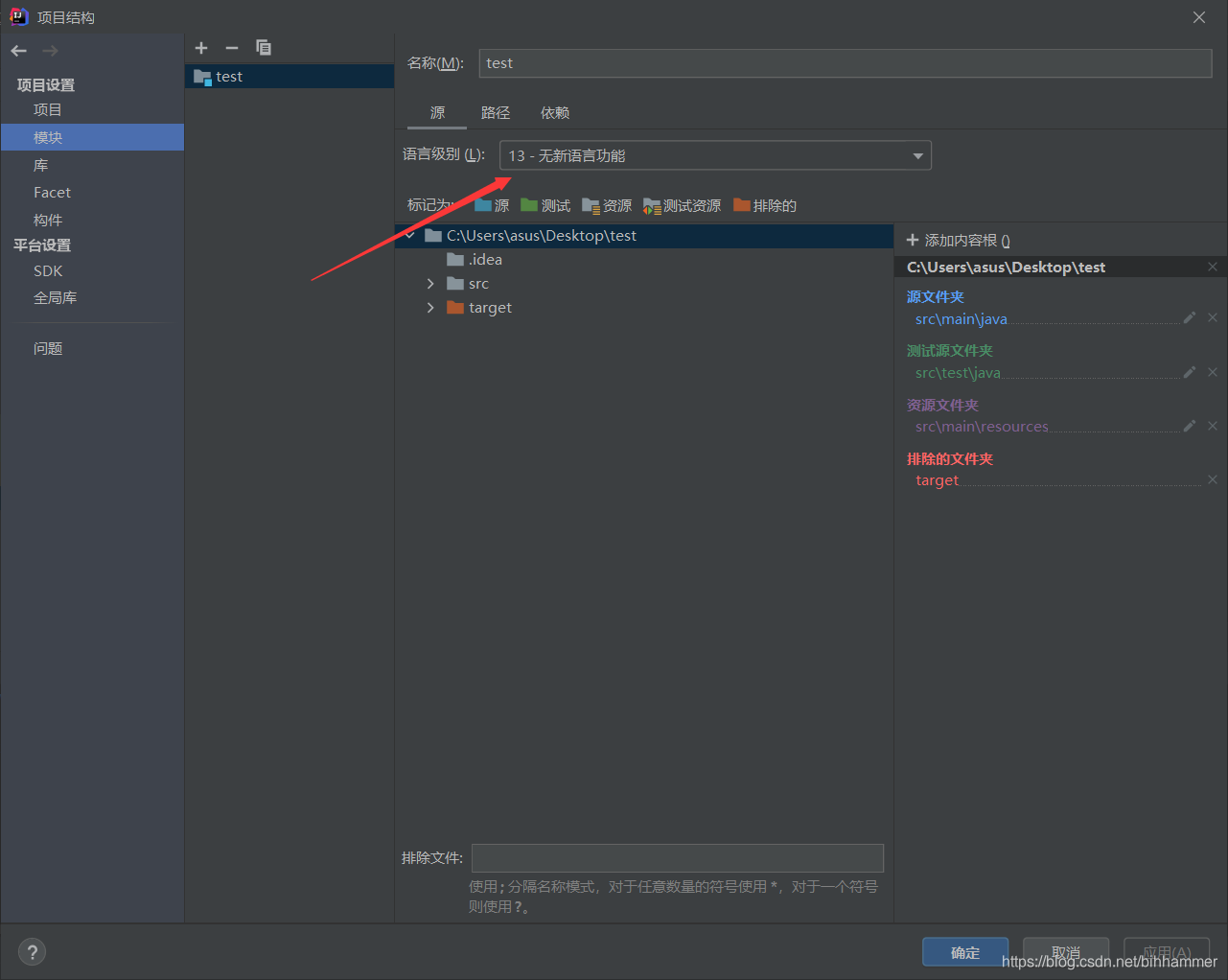Viewport: 1228px width, 980px height.
Task: Open the help question mark button
Action: click(33, 952)
